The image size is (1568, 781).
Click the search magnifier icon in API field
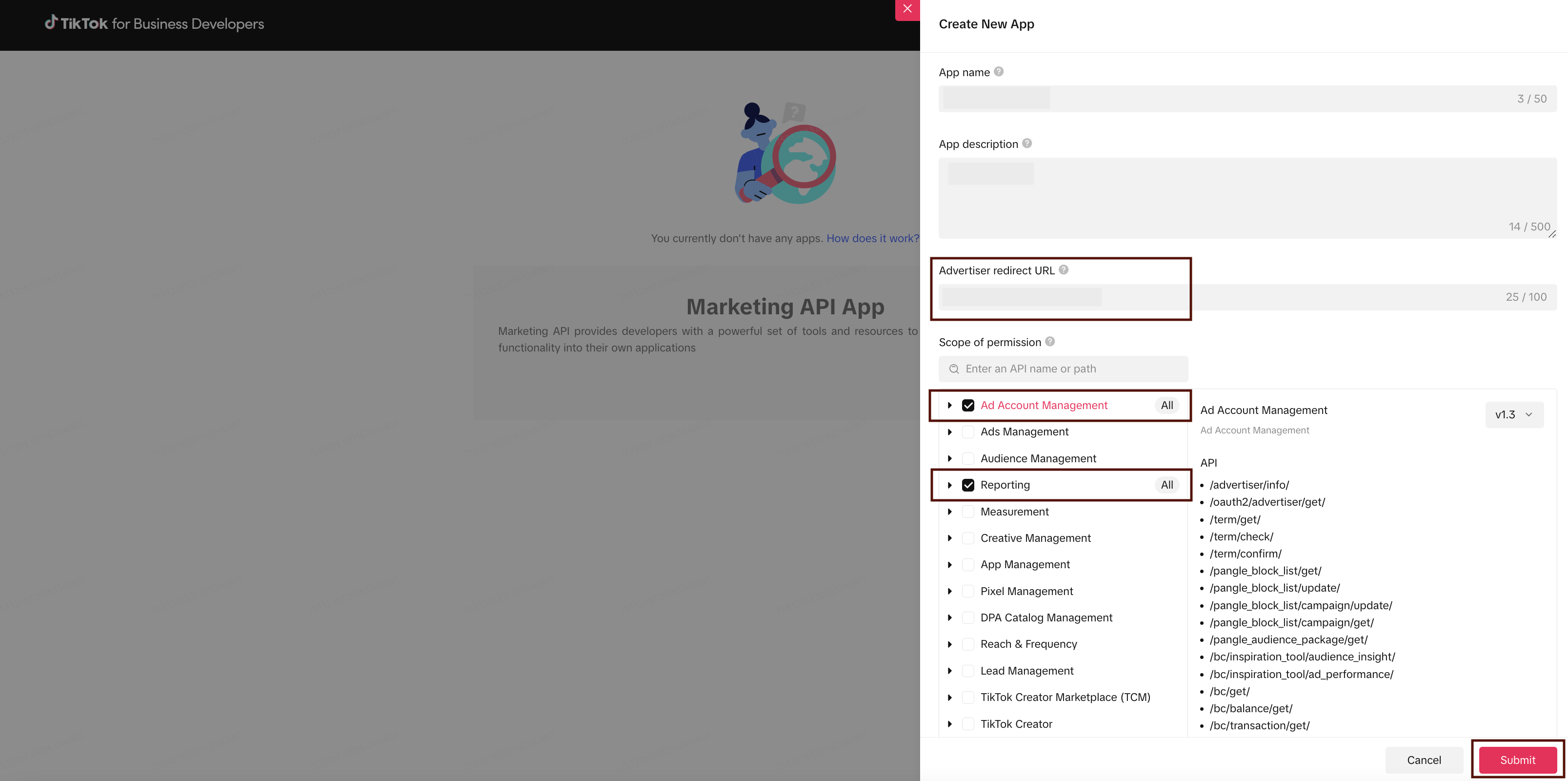click(x=954, y=369)
